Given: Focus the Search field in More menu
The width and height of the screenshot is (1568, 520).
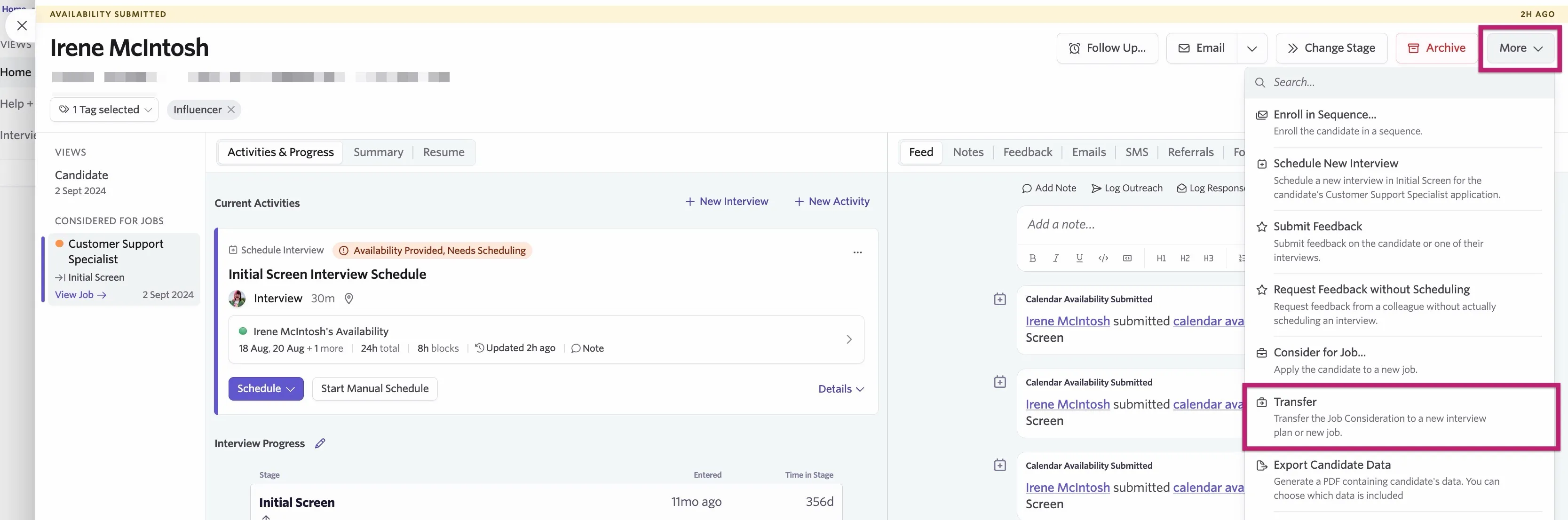Looking at the screenshot, I should 1400,82.
